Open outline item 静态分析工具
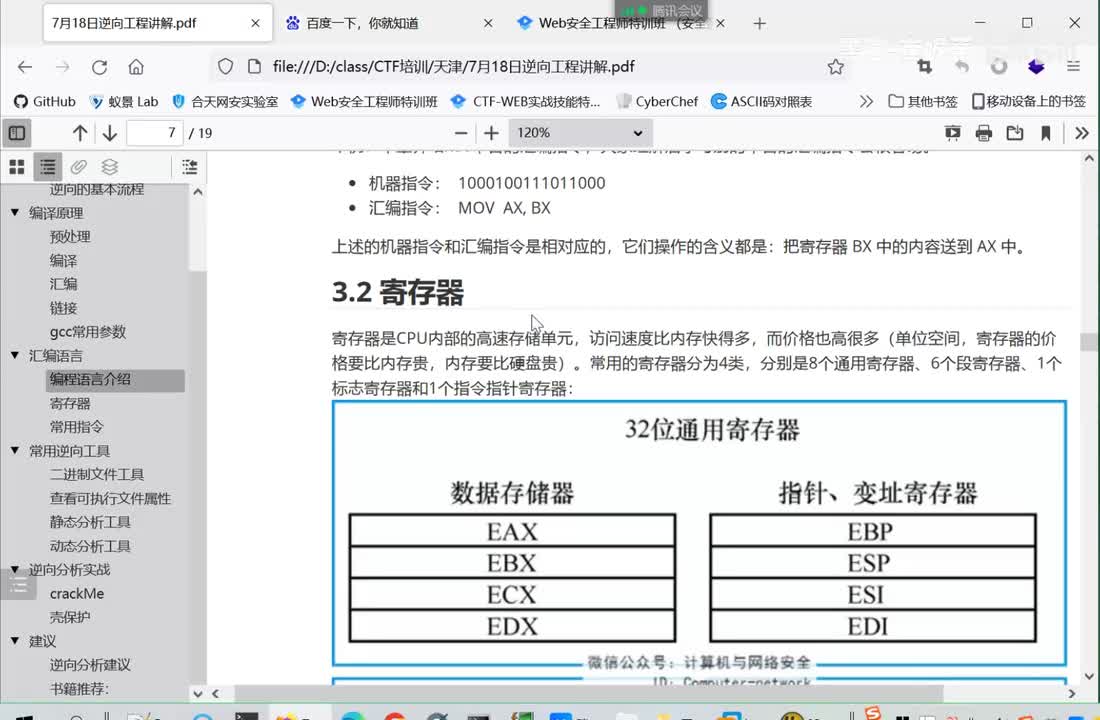Image resolution: width=1100 pixels, height=720 pixels. click(90, 522)
